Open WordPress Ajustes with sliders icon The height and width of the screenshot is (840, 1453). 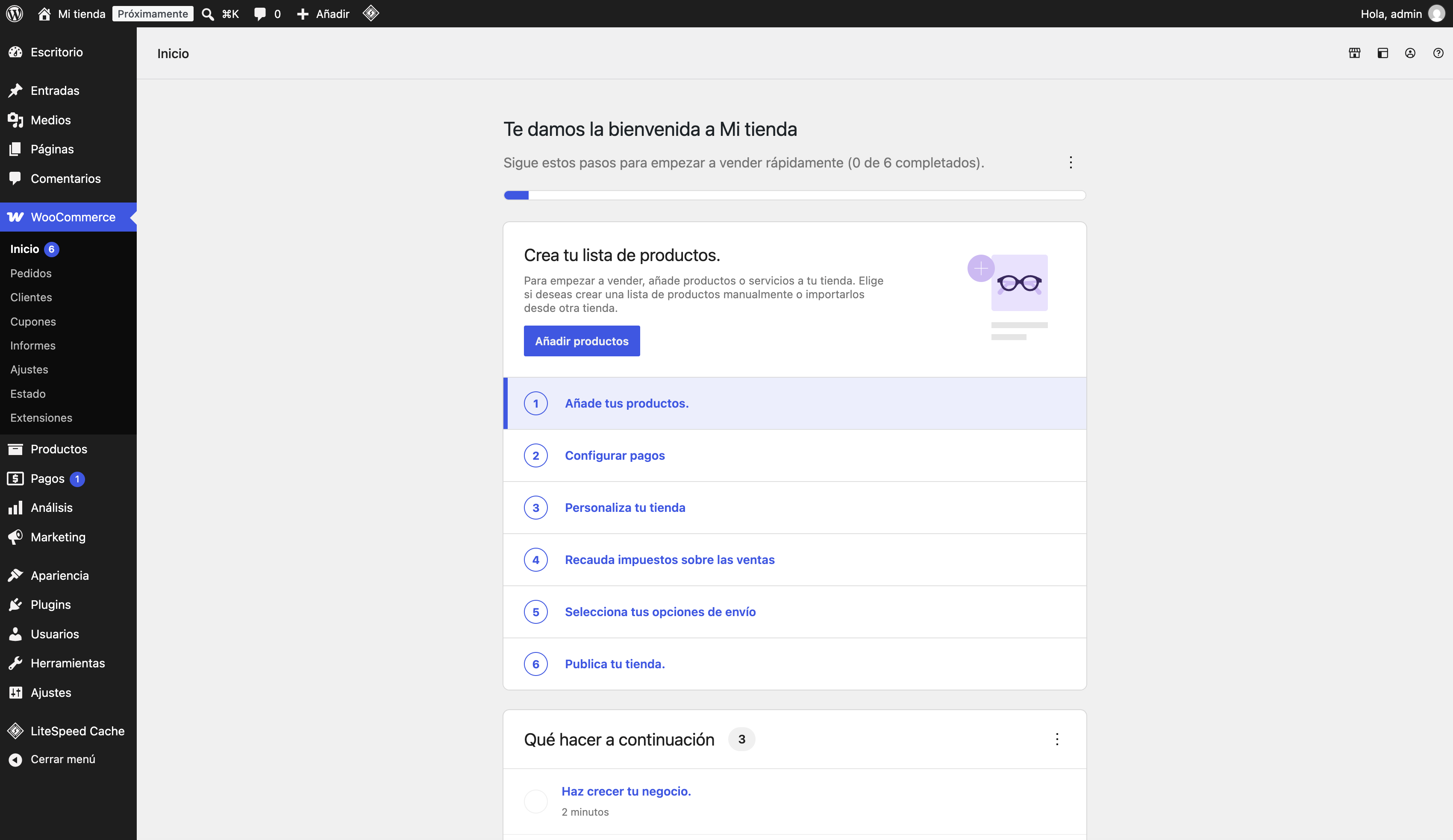pyautogui.click(x=68, y=693)
